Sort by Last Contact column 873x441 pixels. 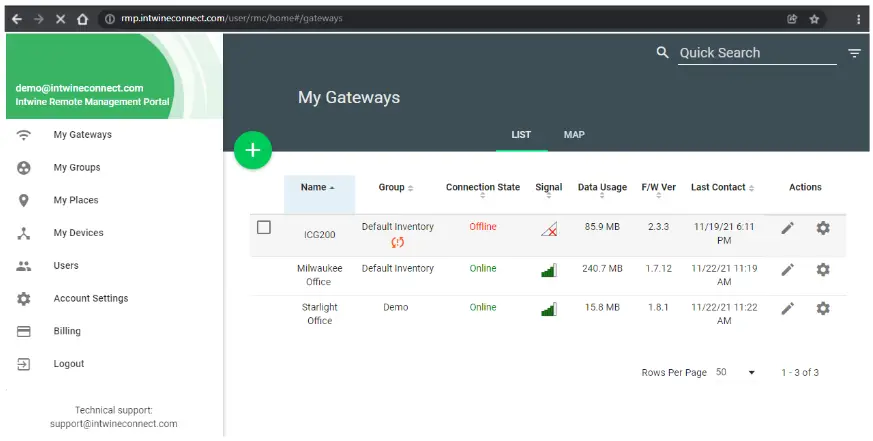pos(722,188)
